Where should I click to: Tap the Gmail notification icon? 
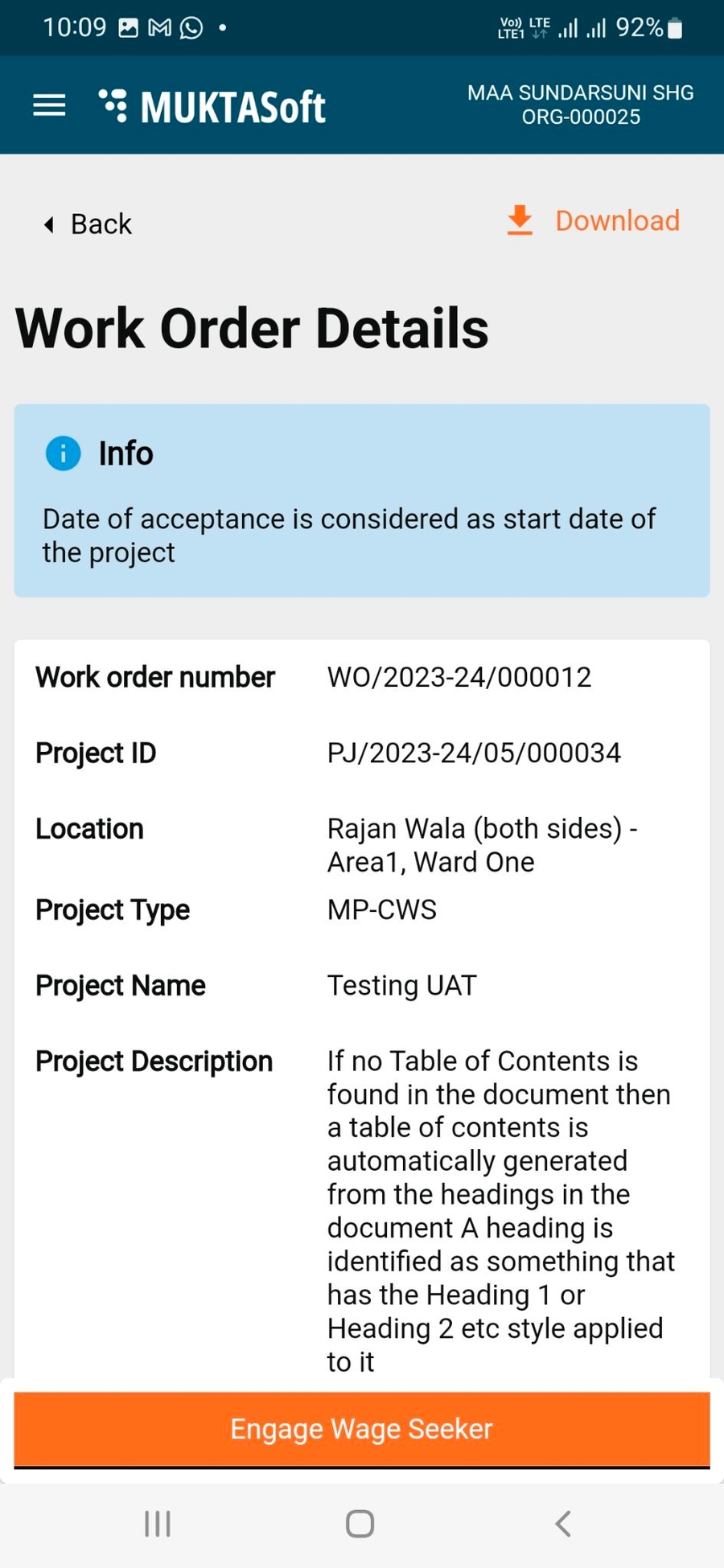(159, 28)
